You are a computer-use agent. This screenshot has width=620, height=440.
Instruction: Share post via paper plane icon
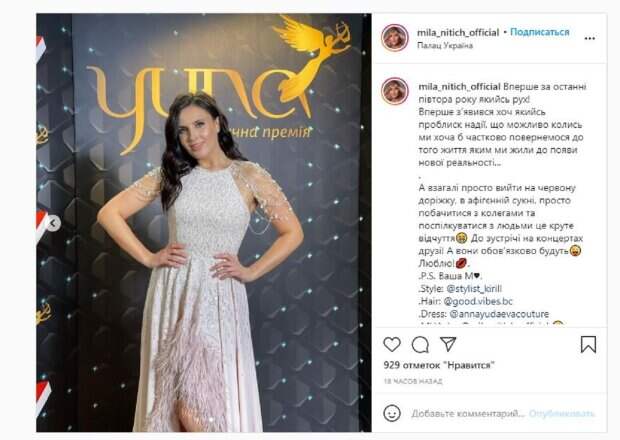(x=448, y=344)
